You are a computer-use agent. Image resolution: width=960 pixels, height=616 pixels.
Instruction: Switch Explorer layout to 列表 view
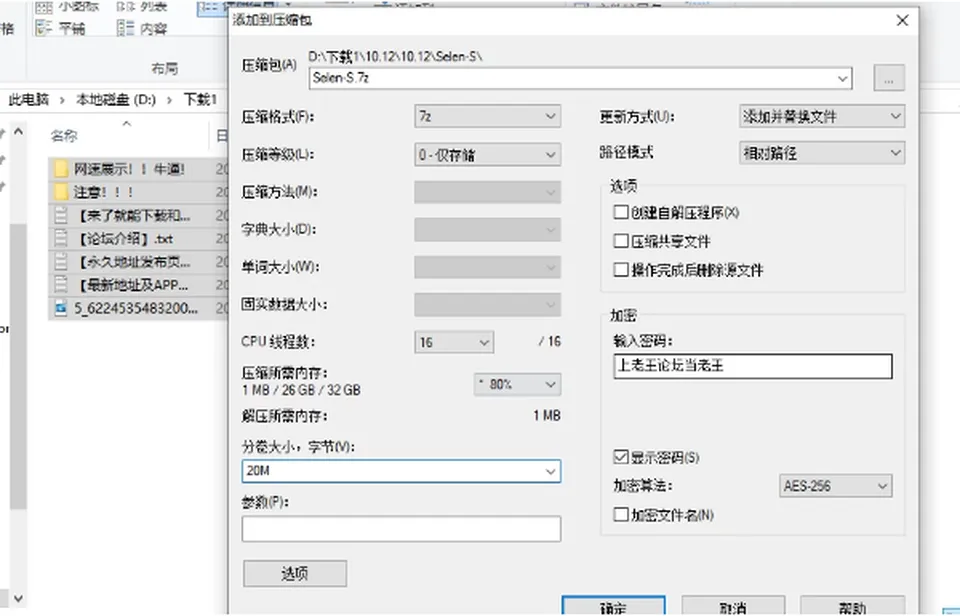click(x=142, y=7)
